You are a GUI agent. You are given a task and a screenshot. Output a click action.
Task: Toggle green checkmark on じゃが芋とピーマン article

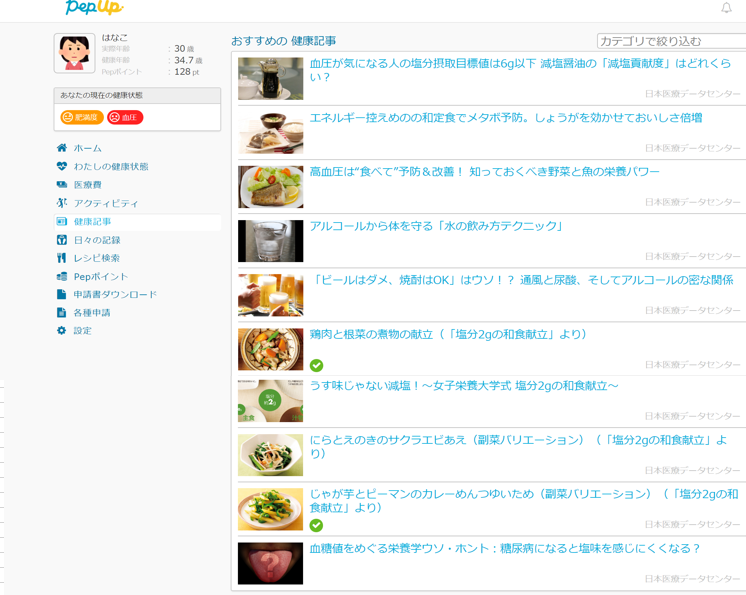(x=316, y=525)
